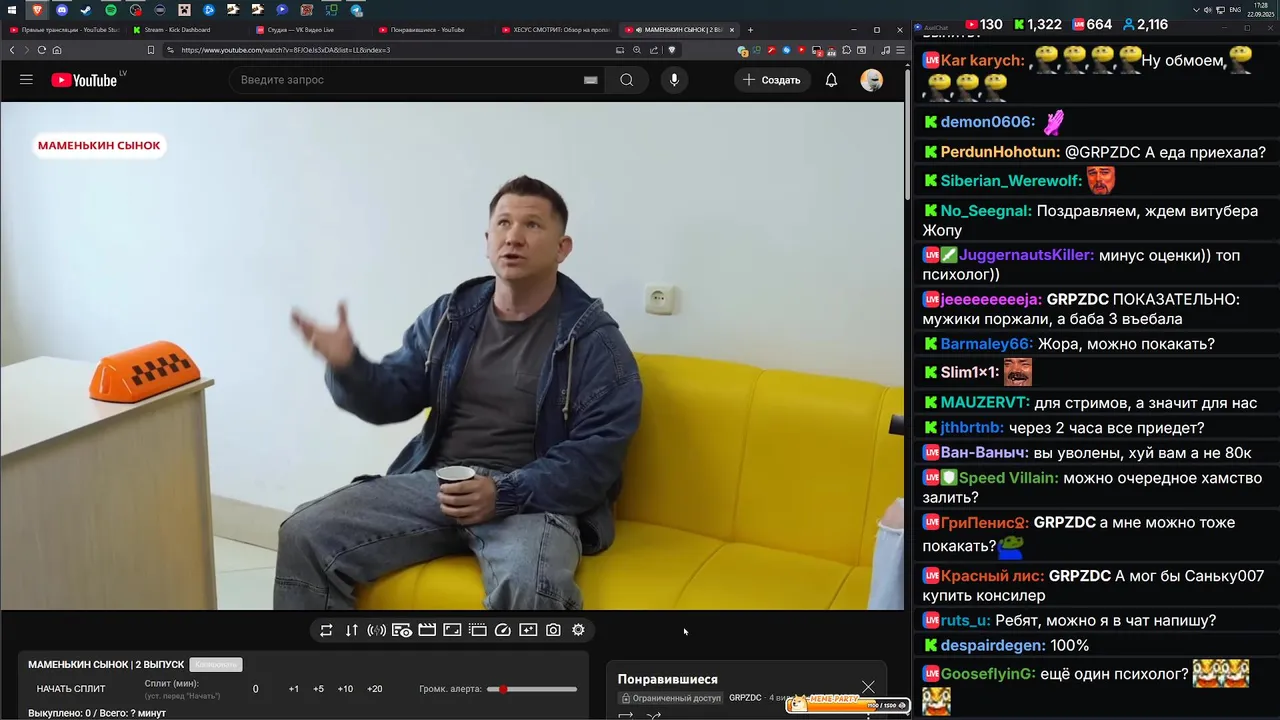Click username PerdunHohotun in chat
The image size is (1280, 720).
(x=999, y=152)
